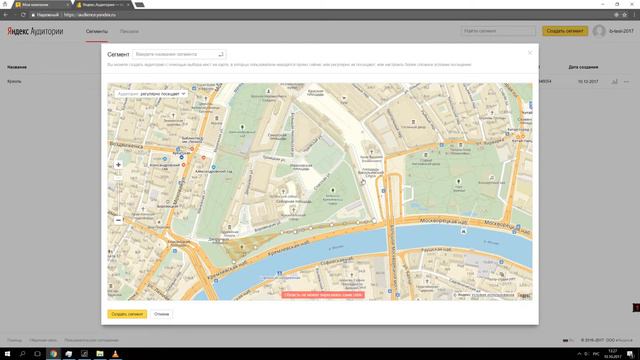Image resolution: width=640 pixels, height=360 pixels.
Task: Click the polygon vertex near the river bridge
Action: coord(374,221)
